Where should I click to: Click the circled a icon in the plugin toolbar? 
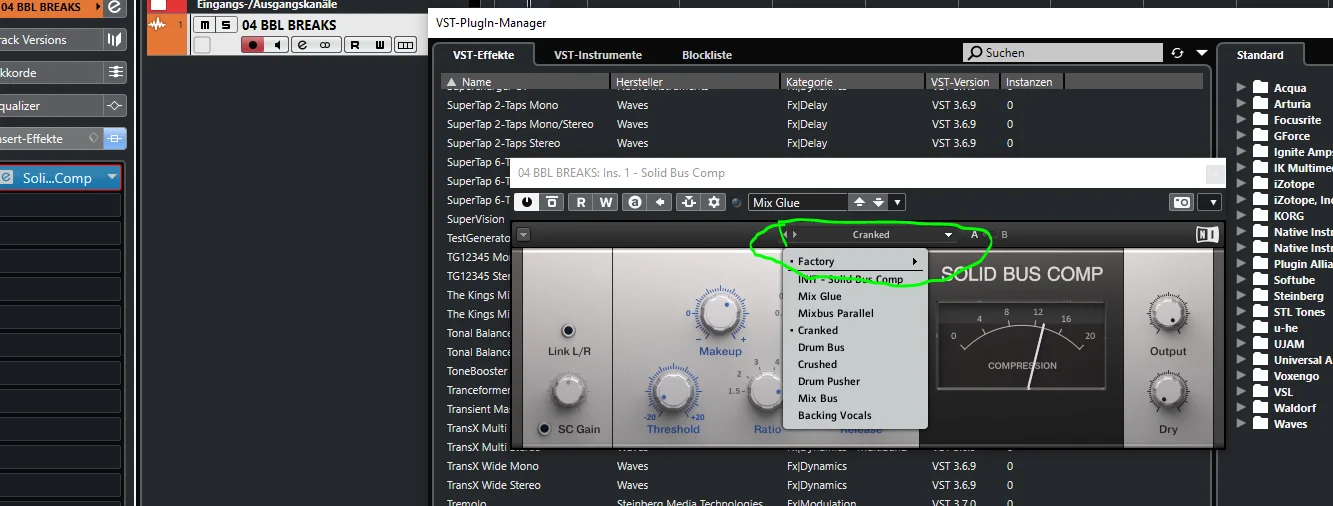[635, 202]
